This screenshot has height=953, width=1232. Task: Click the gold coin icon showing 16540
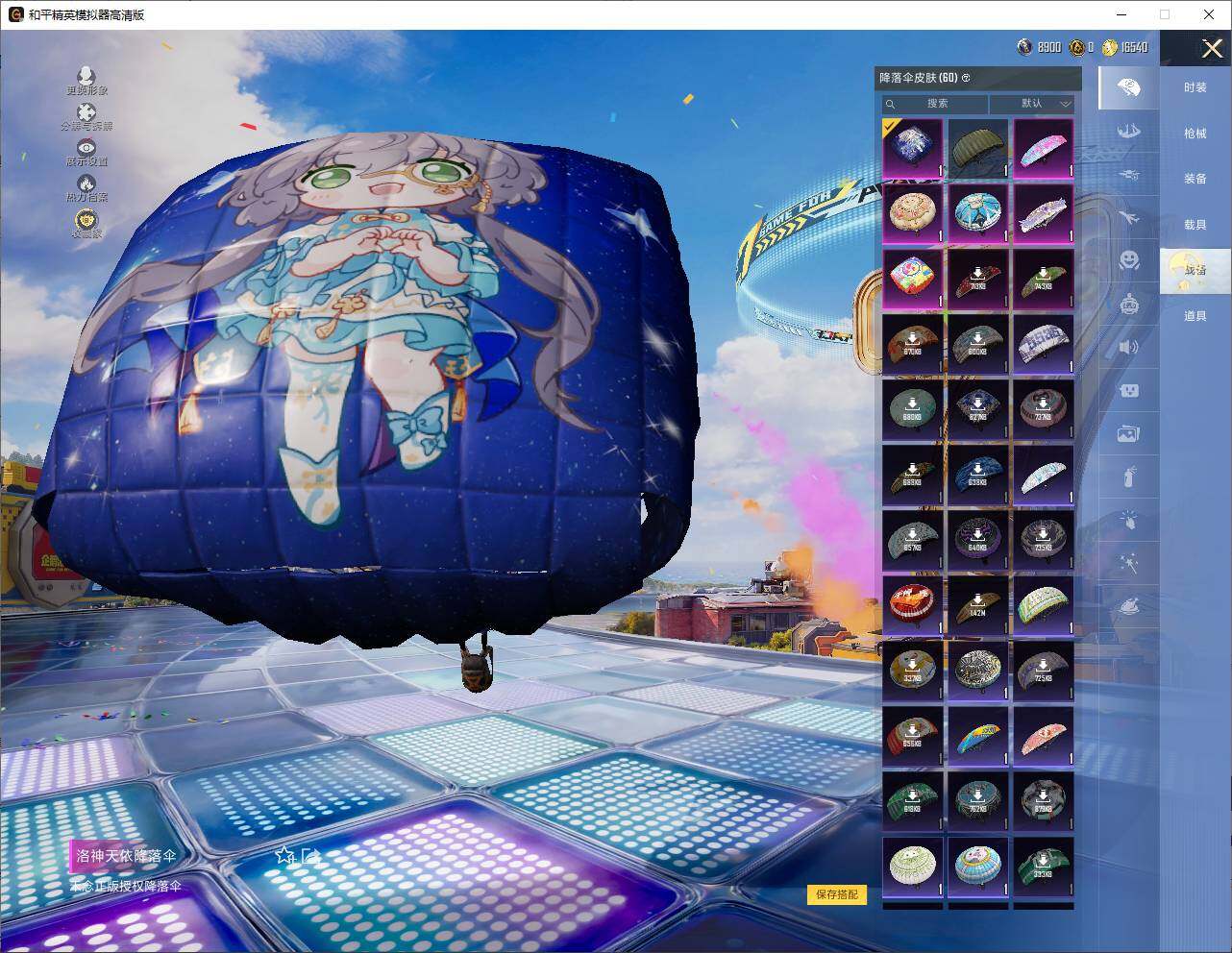point(1110,47)
